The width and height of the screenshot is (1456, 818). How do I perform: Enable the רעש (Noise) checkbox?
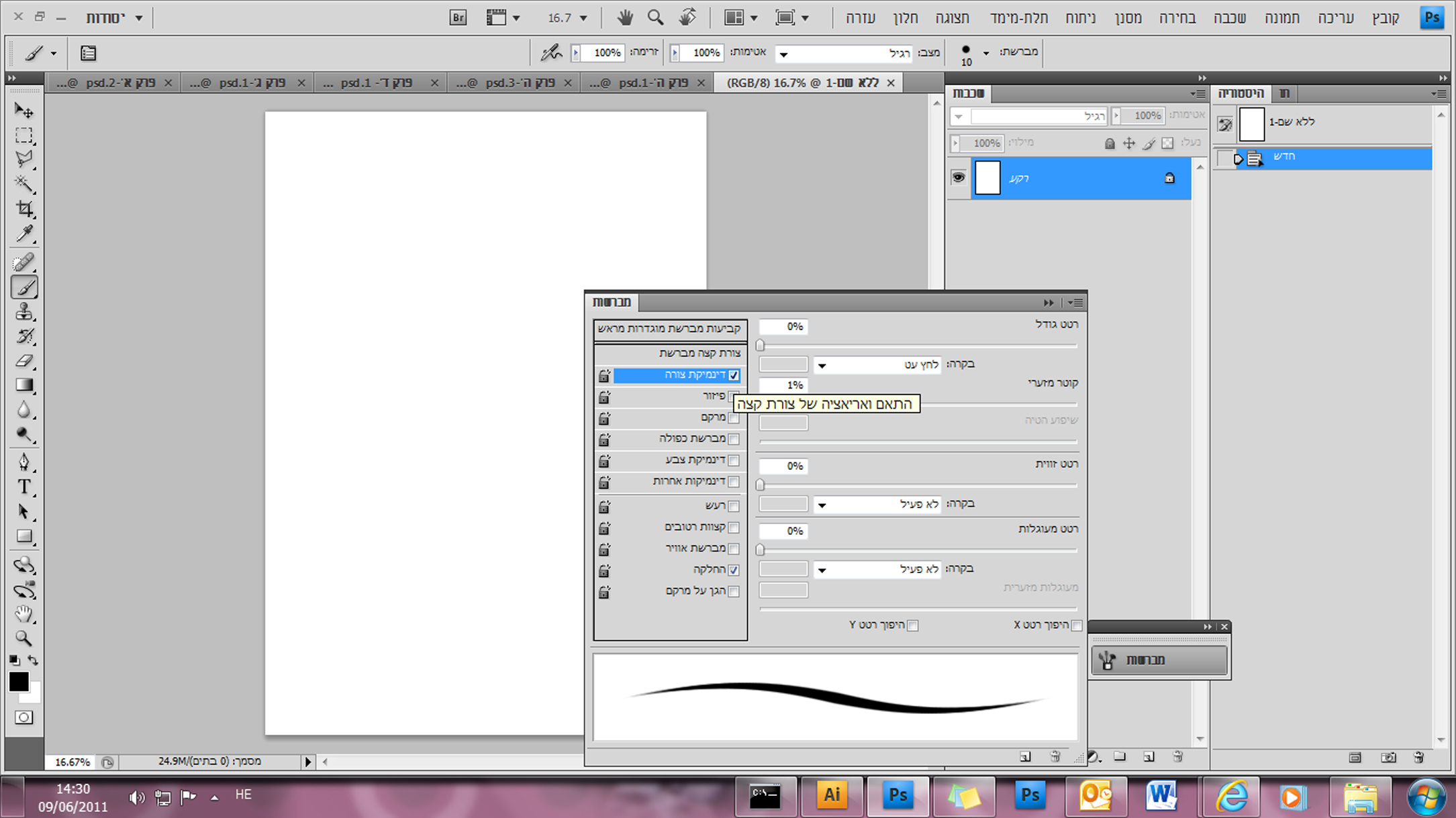tap(734, 506)
